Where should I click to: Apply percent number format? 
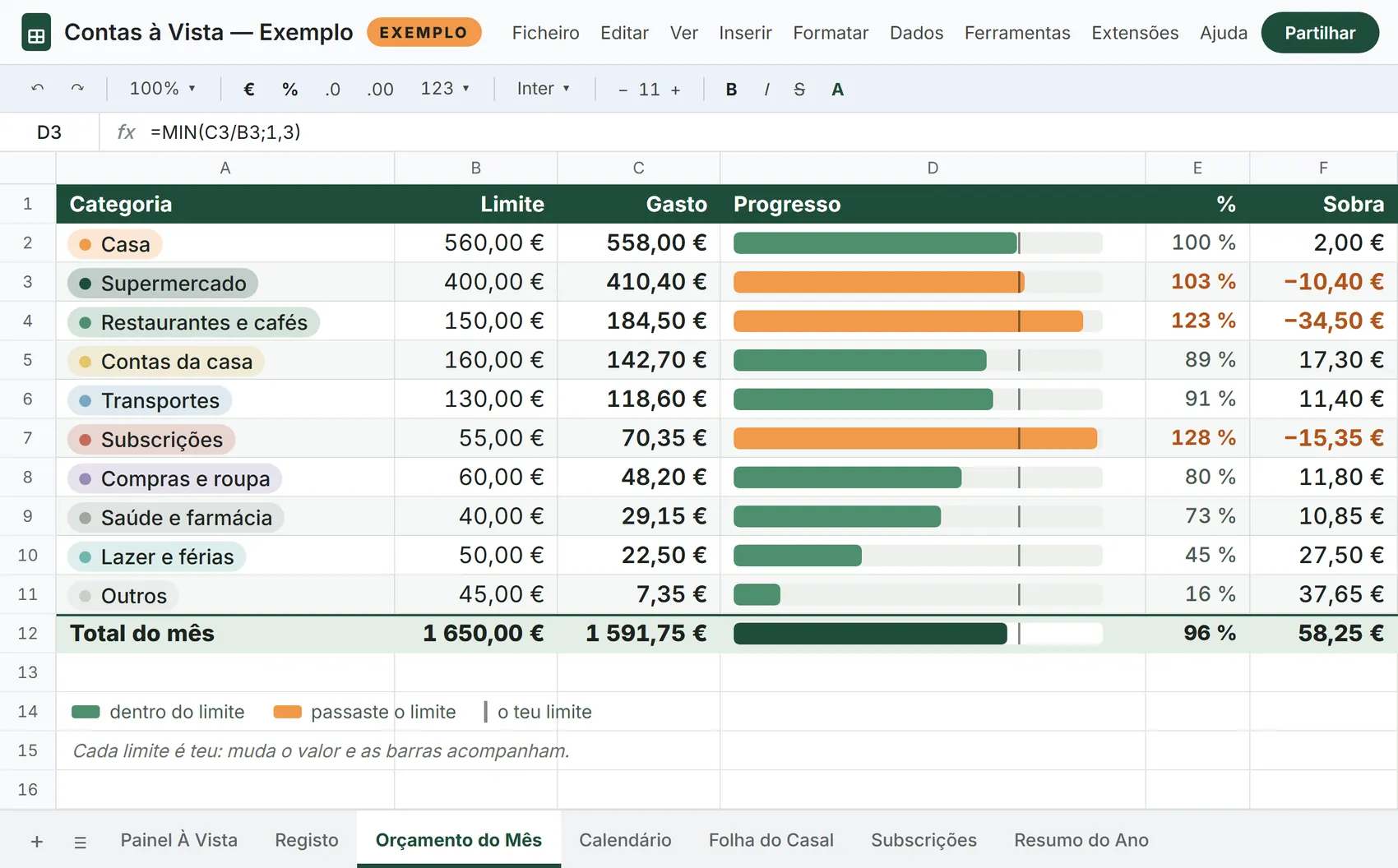coord(290,89)
